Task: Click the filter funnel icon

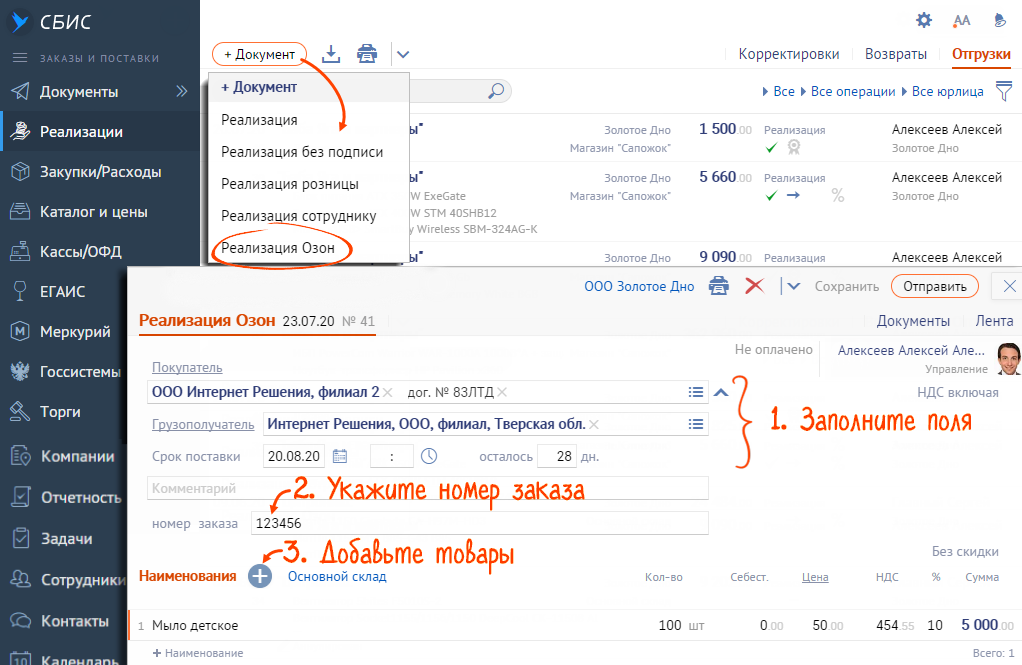Action: [1003, 91]
